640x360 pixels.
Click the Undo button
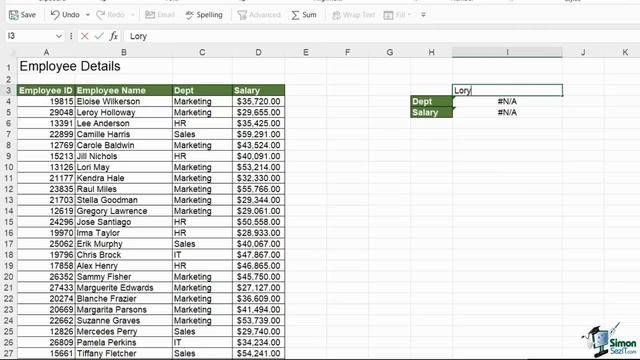coord(65,15)
